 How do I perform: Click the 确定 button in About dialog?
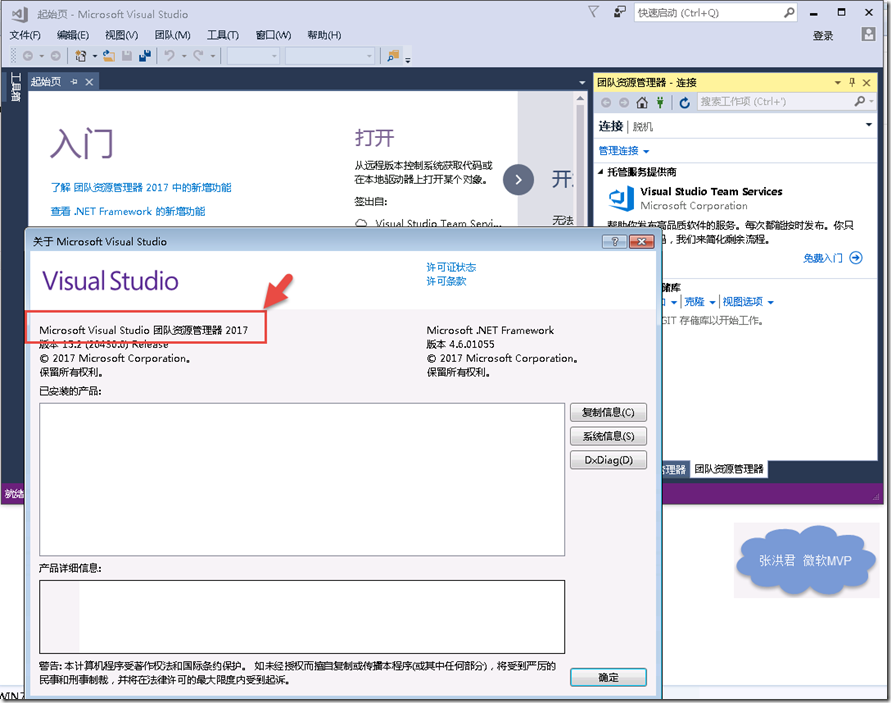[x=608, y=677]
